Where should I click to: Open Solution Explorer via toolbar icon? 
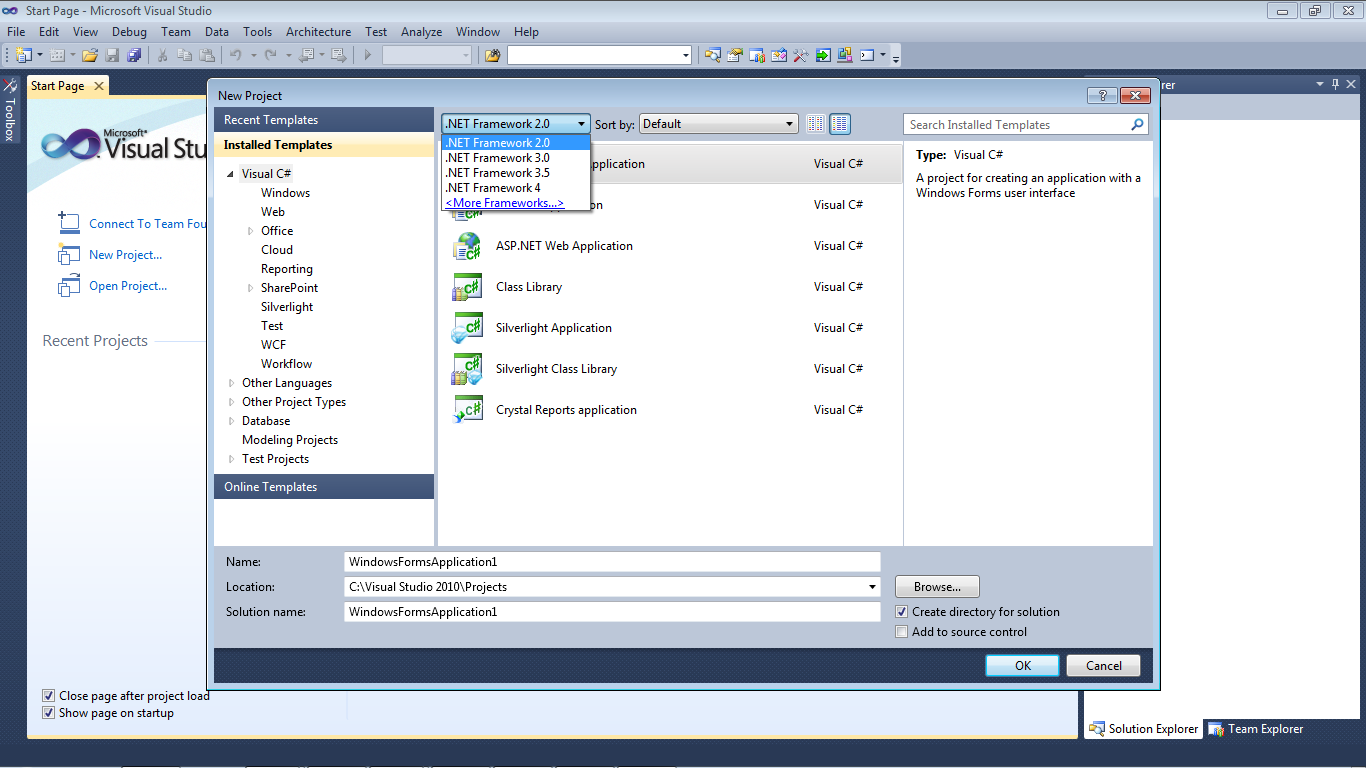point(713,55)
